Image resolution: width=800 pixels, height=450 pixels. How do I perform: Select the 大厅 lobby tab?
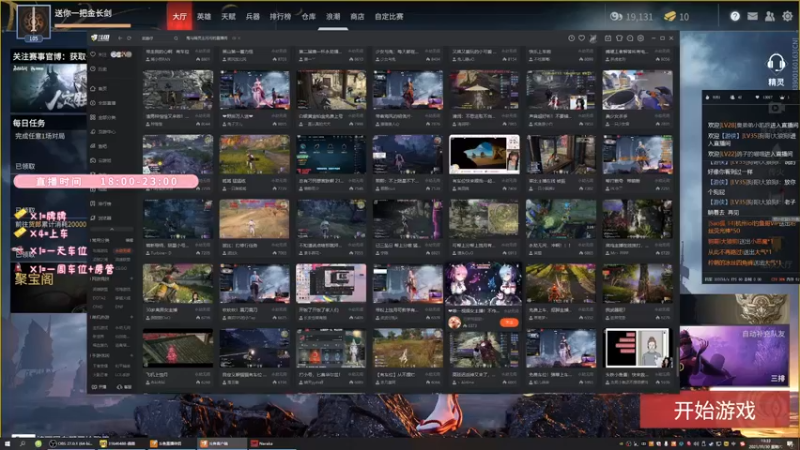[180, 16]
